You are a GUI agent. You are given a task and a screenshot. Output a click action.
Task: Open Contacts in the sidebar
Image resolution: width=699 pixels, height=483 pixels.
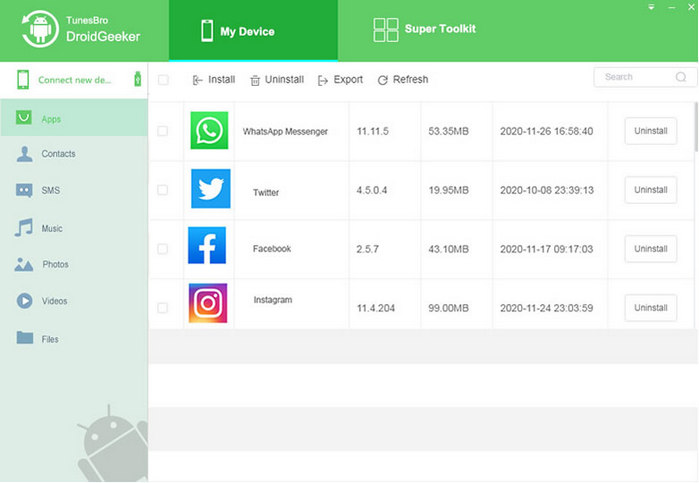click(74, 154)
